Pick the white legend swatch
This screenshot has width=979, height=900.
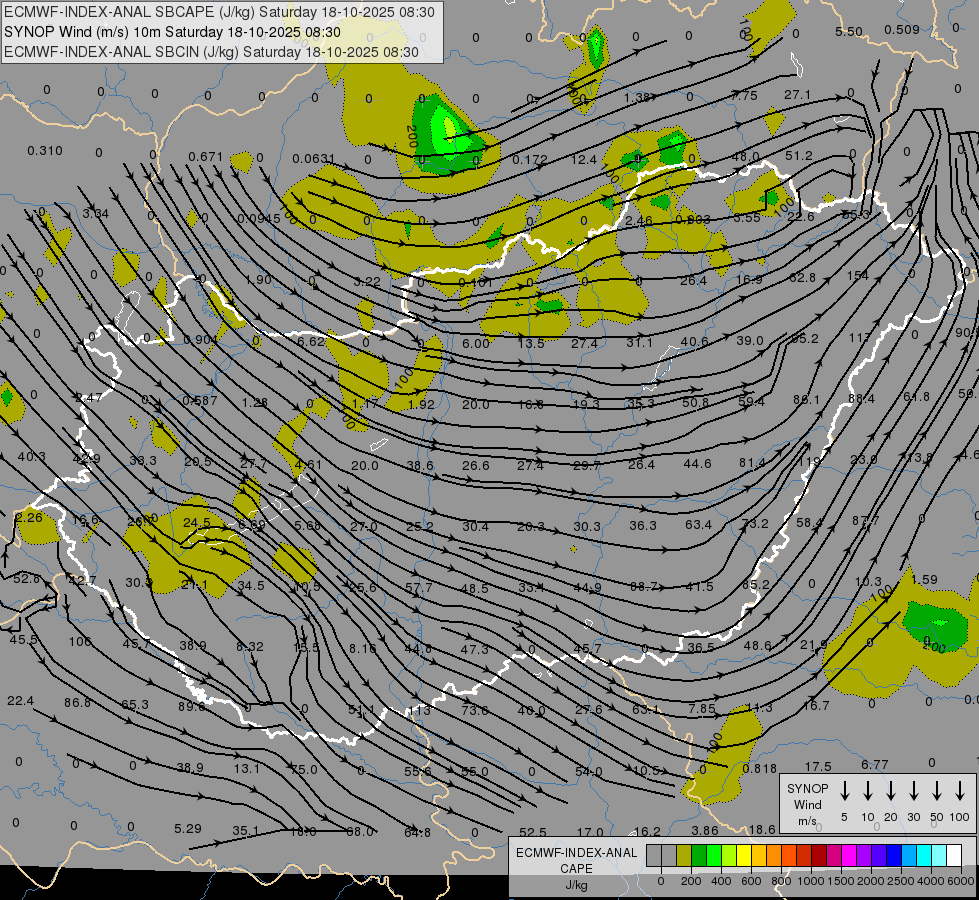953,855
